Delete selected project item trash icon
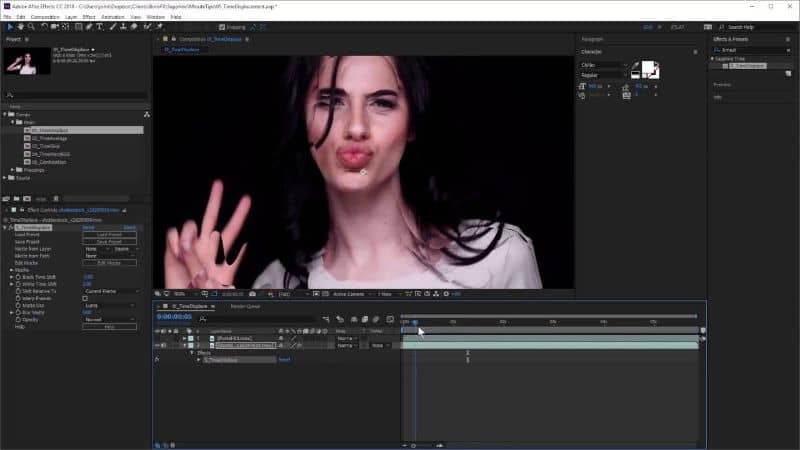The image size is (800, 450). pyautogui.click(x=56, y=198)
